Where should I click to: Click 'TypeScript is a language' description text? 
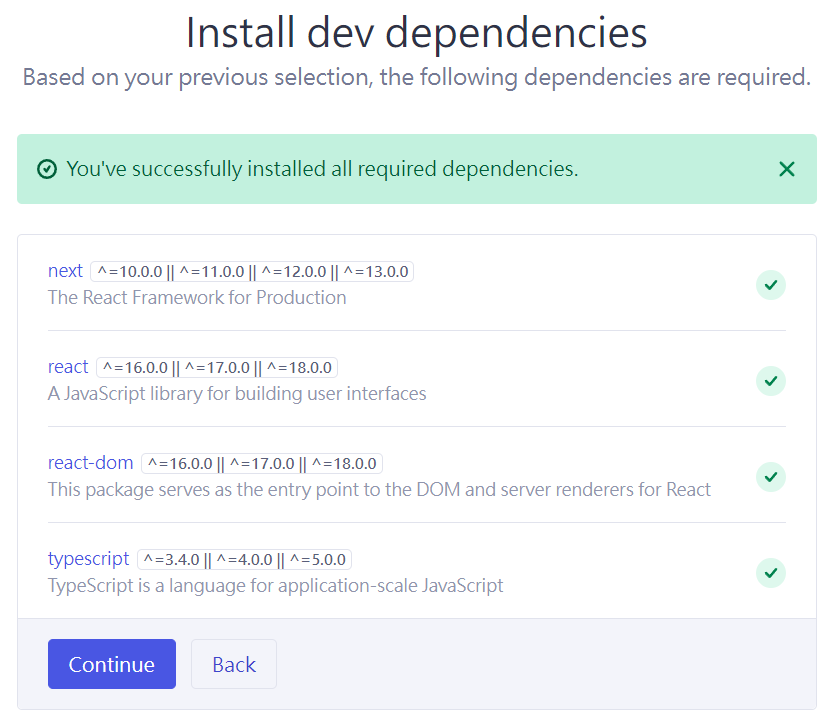(x=275, y=586)
